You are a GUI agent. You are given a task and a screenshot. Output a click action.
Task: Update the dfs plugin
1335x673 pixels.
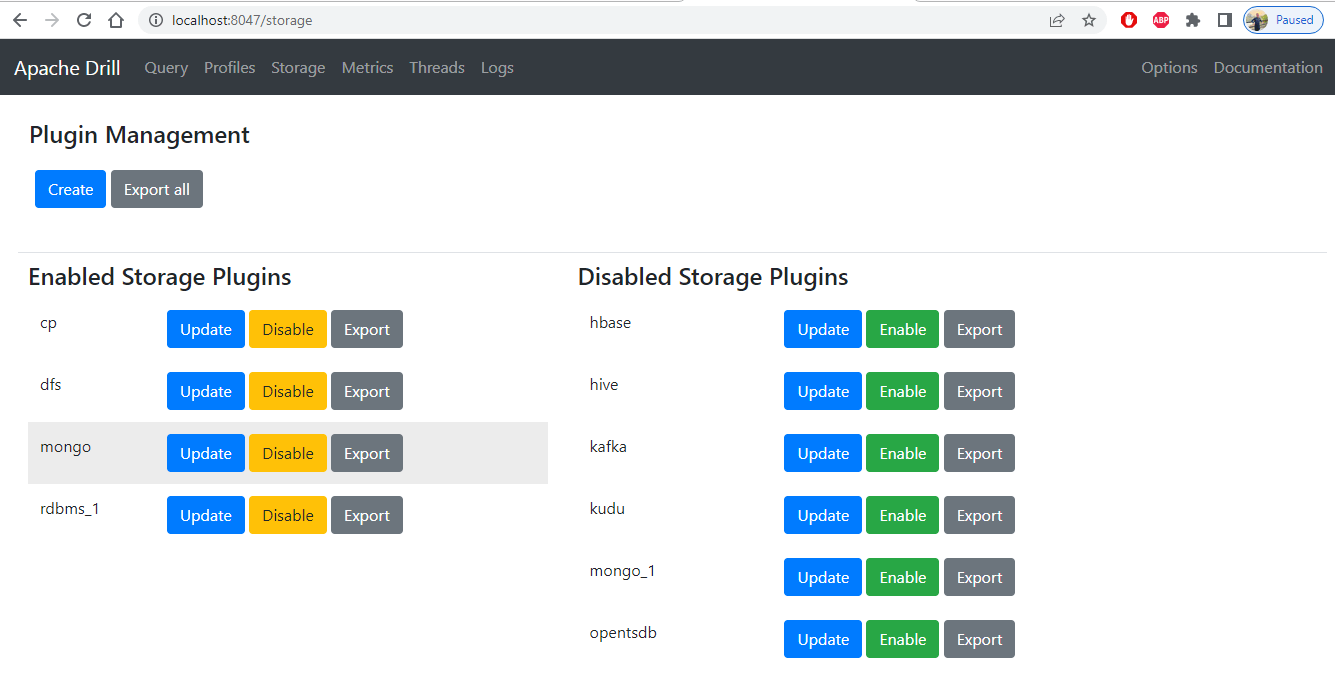pos(206,391)
